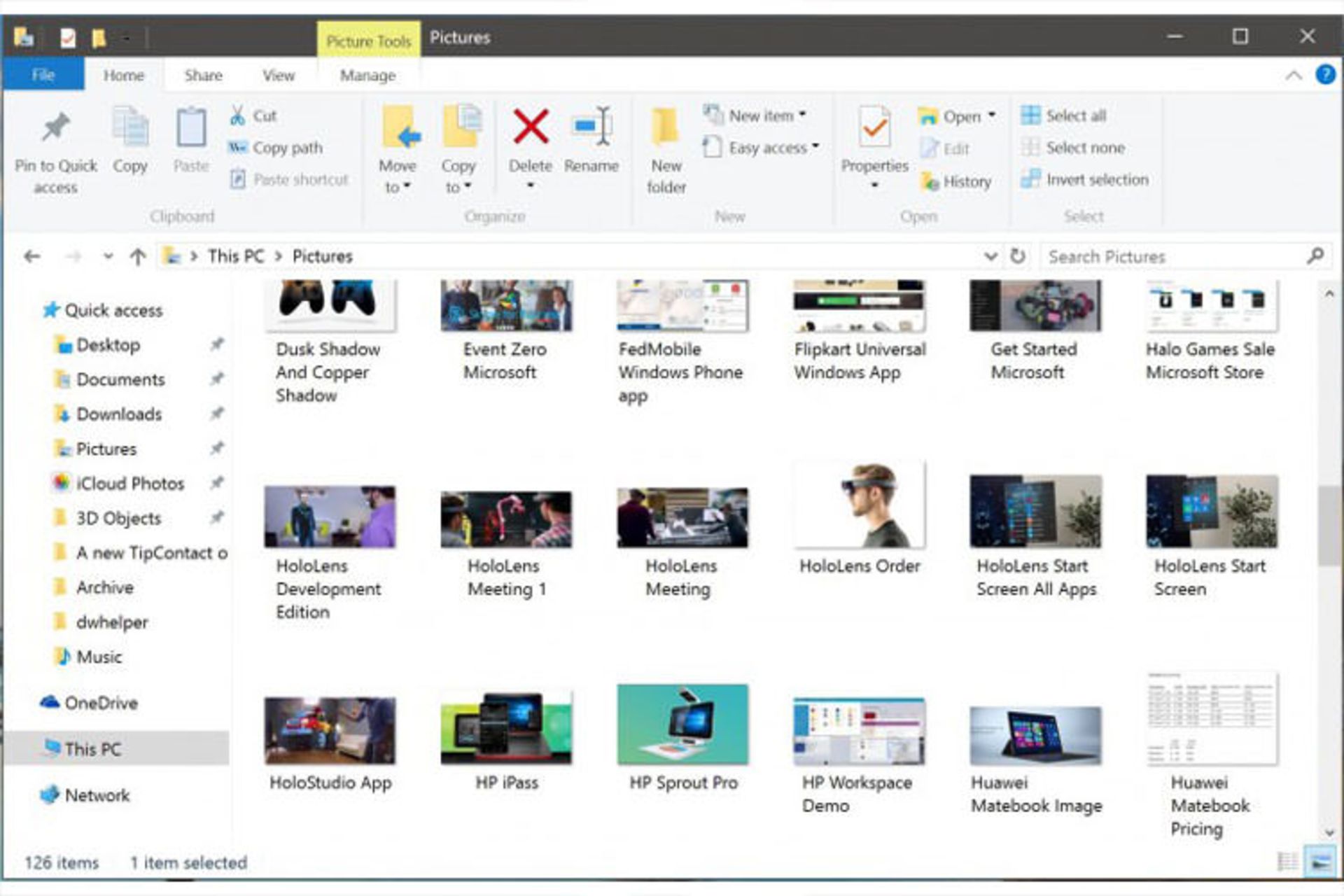Click Pin to Quick access icon
1344x896 pixels.
[x=56, y=127]
